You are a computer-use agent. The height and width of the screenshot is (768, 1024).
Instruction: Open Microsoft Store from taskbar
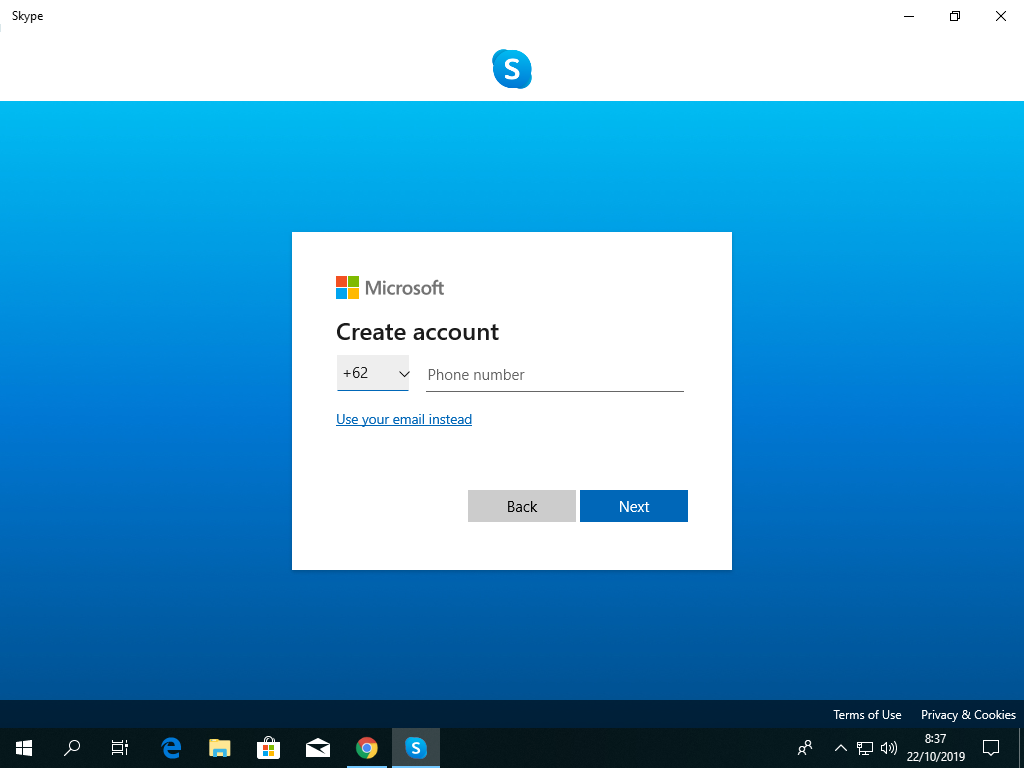[x=268, y=748]
